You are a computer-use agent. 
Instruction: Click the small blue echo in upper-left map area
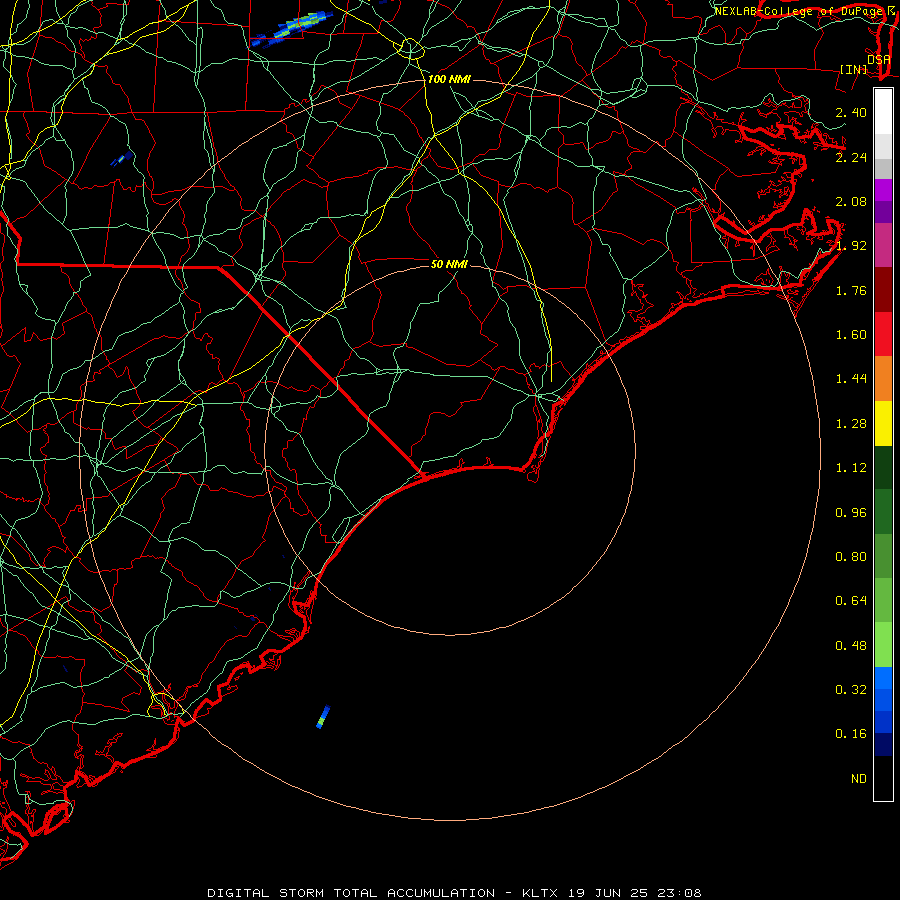click(x=122, y=159)
